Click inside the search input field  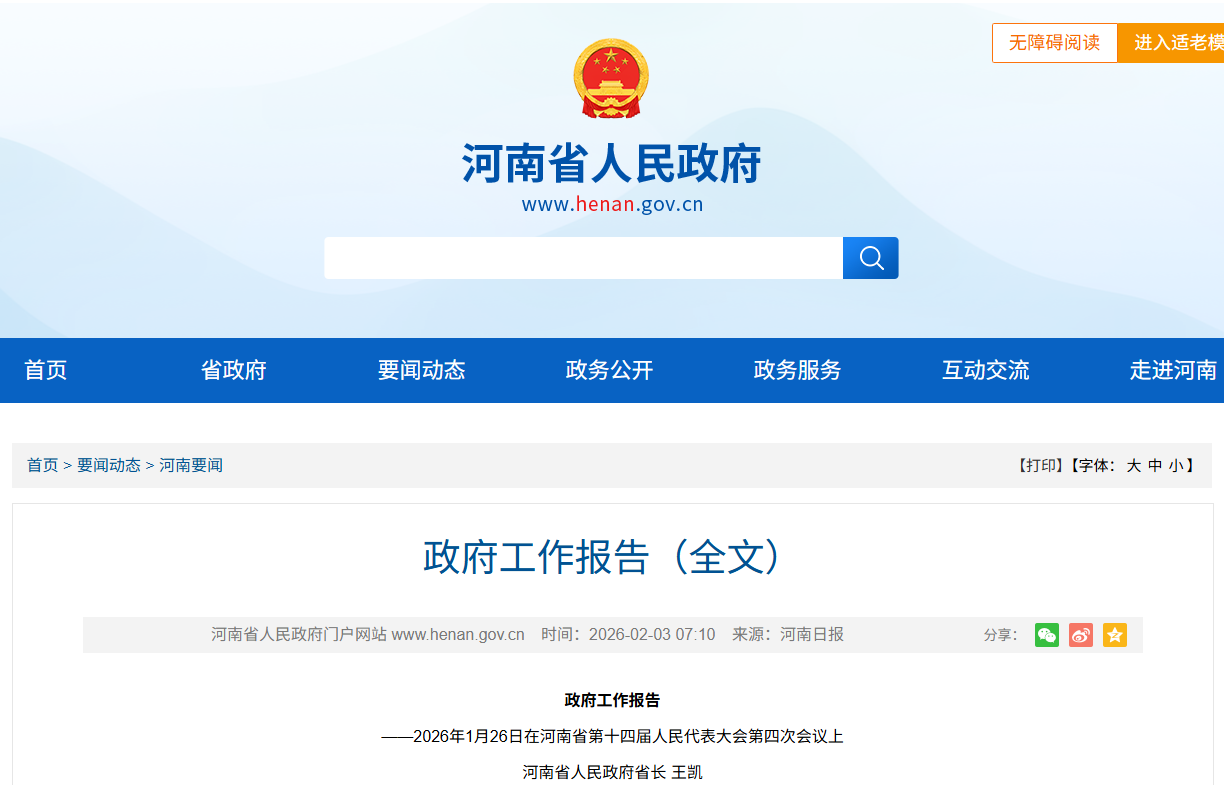click(583, 258)
